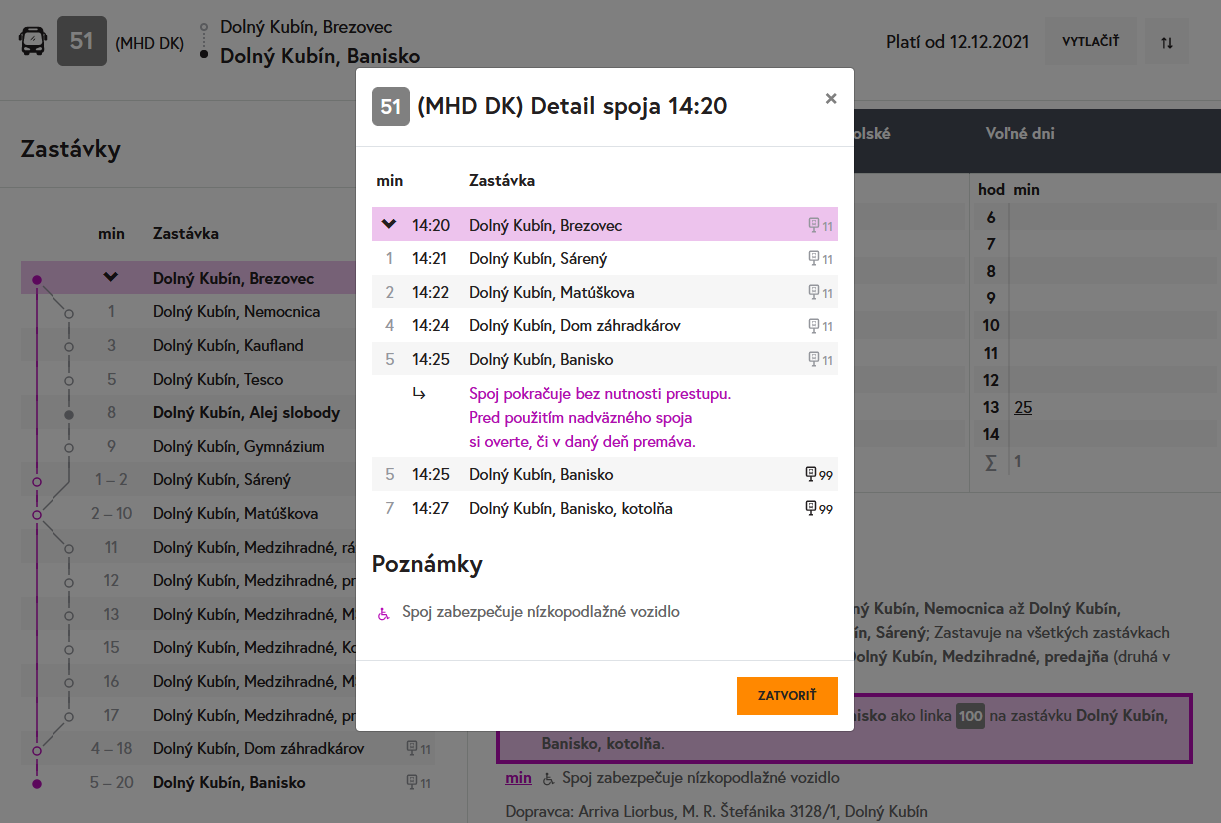Click the bus icon in header
This screenshot has width=1221, height=823.
click(x=33, y=42)
